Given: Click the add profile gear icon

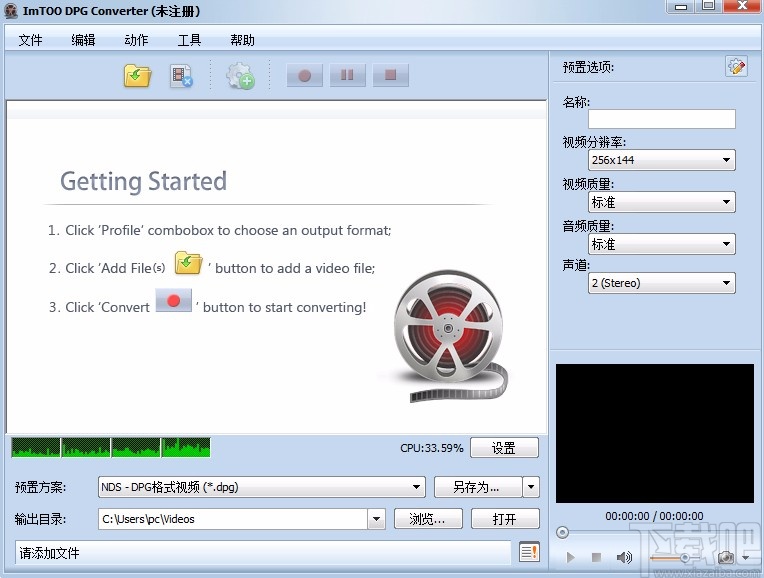Looking at the screenshot, I should (x=240, y=76).
